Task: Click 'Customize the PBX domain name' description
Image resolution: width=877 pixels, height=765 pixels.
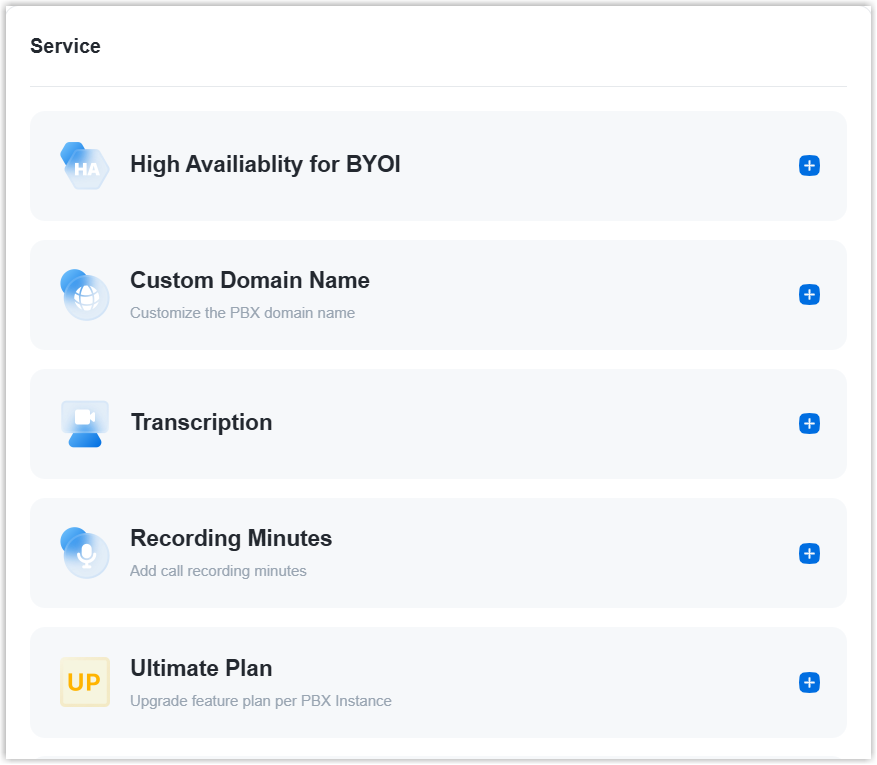Action: pos(242,313)
